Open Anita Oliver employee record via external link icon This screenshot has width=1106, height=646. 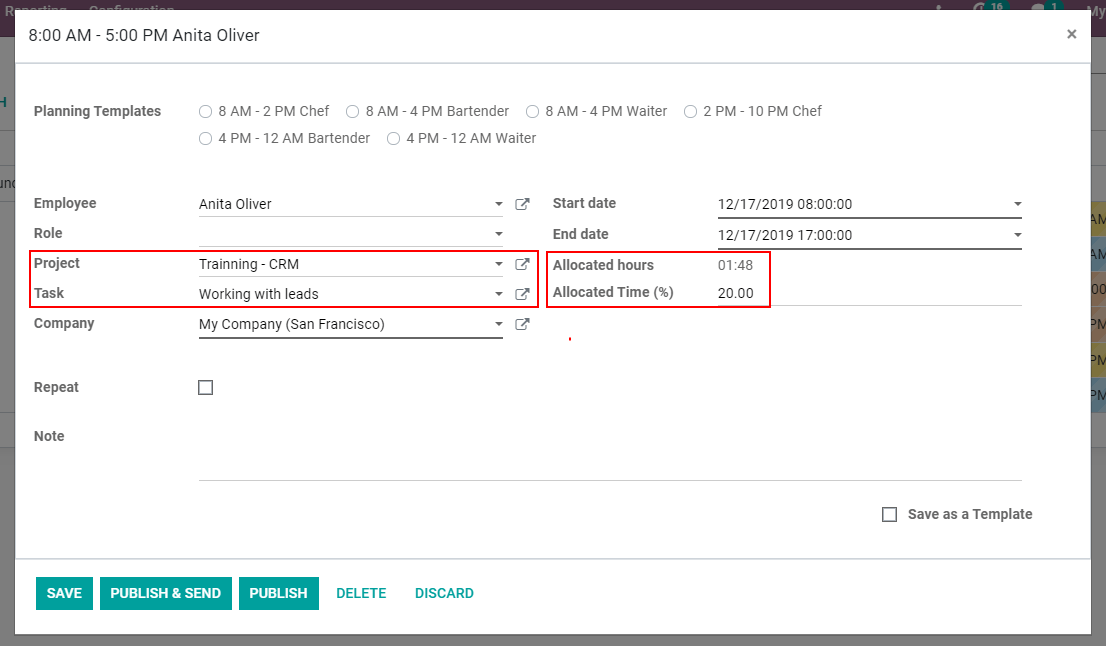[522, 204]
